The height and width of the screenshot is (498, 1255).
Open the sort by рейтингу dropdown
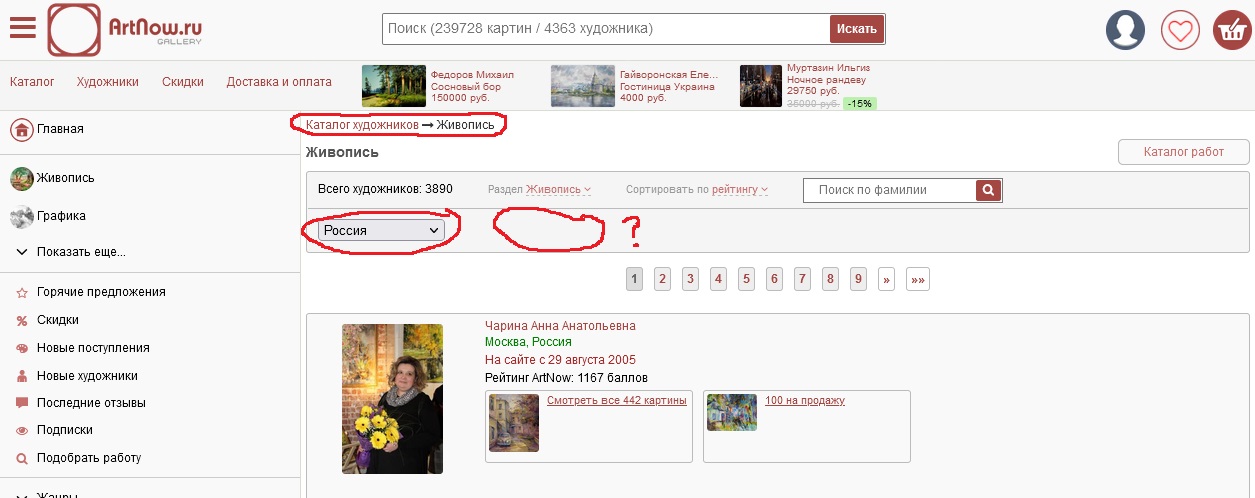(x=740, y=189)
